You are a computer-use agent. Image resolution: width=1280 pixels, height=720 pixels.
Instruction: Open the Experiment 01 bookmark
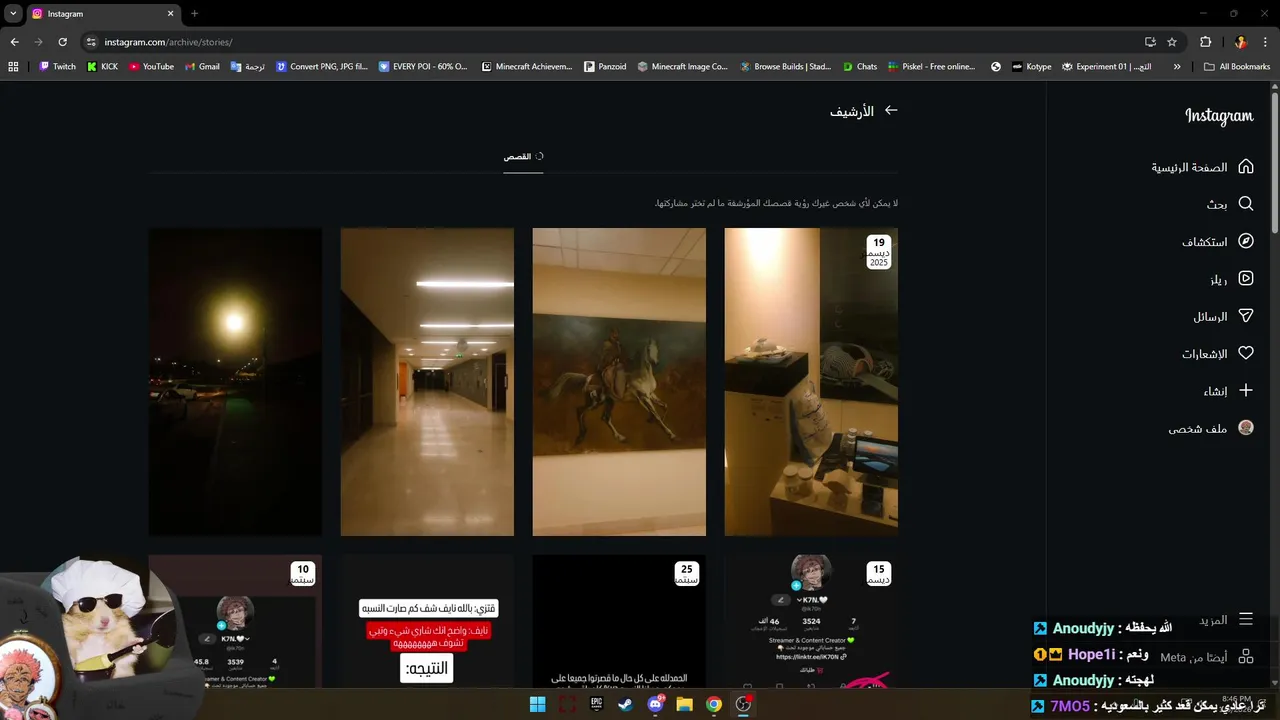coord(1106,67)
